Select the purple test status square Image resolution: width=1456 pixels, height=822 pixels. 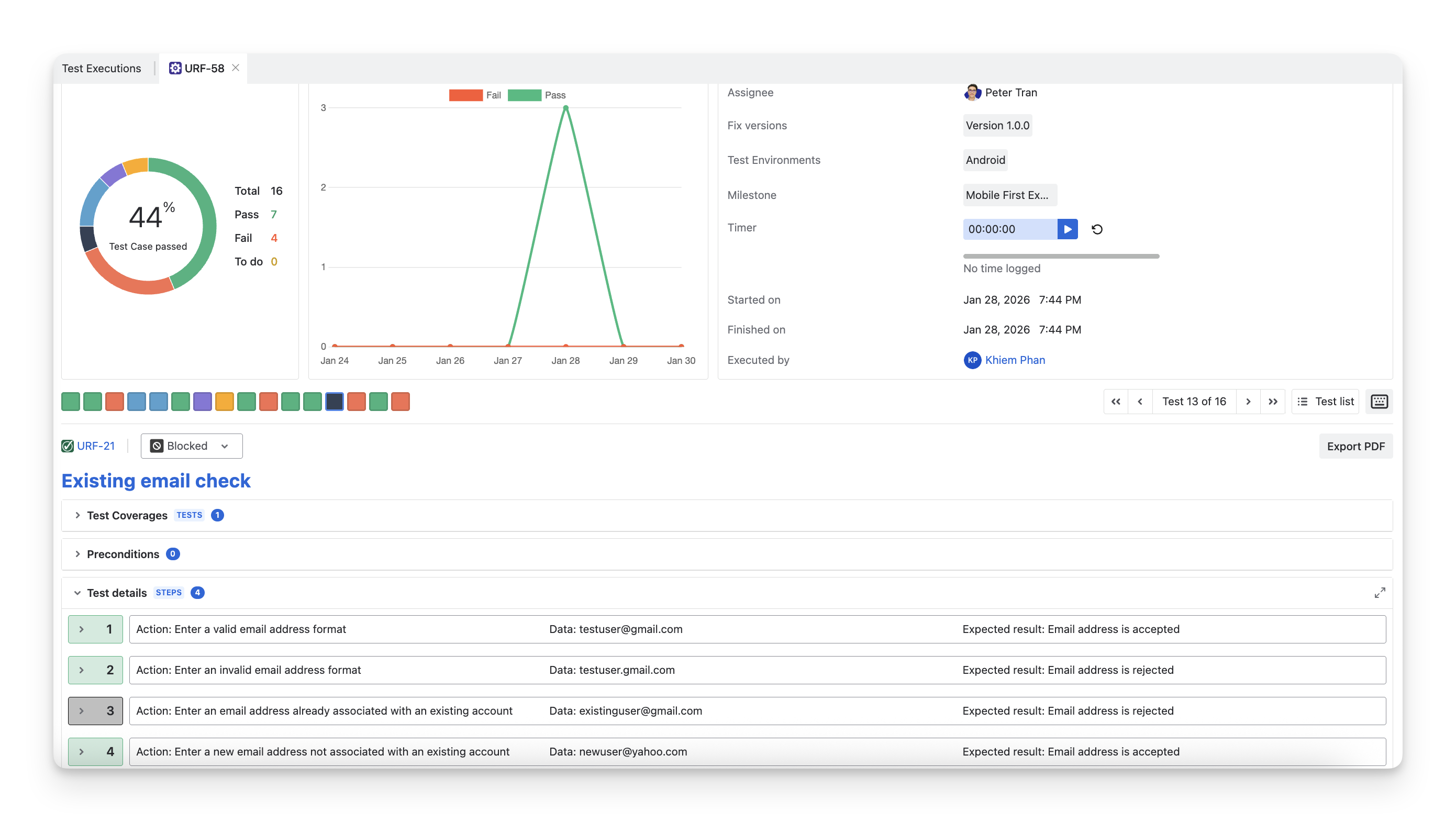(202, 402)
